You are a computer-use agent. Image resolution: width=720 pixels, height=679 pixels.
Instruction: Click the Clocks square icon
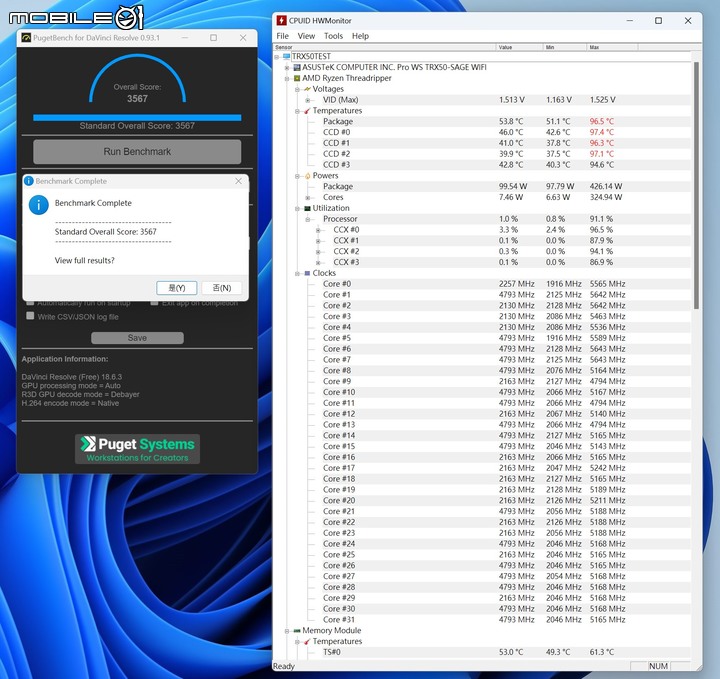click(307, 273)
